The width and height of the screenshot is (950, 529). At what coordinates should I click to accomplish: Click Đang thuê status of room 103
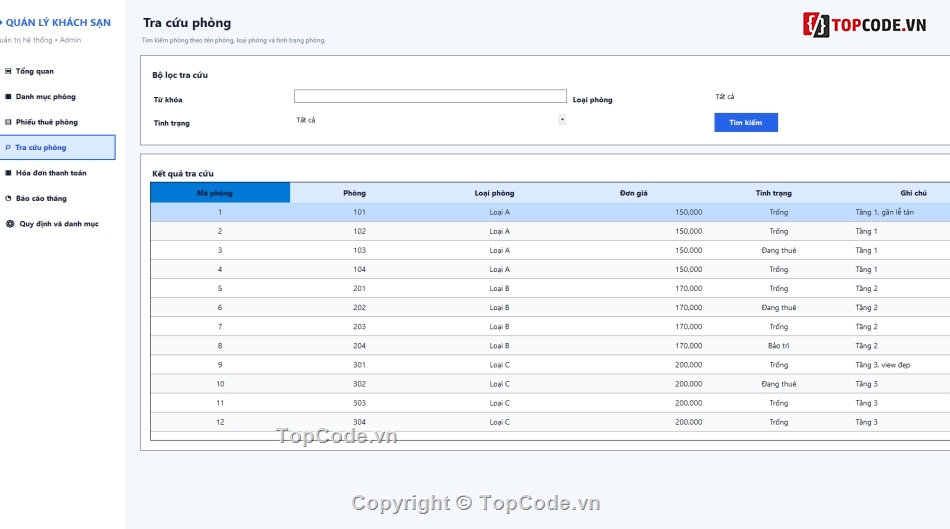coord(779,250)
